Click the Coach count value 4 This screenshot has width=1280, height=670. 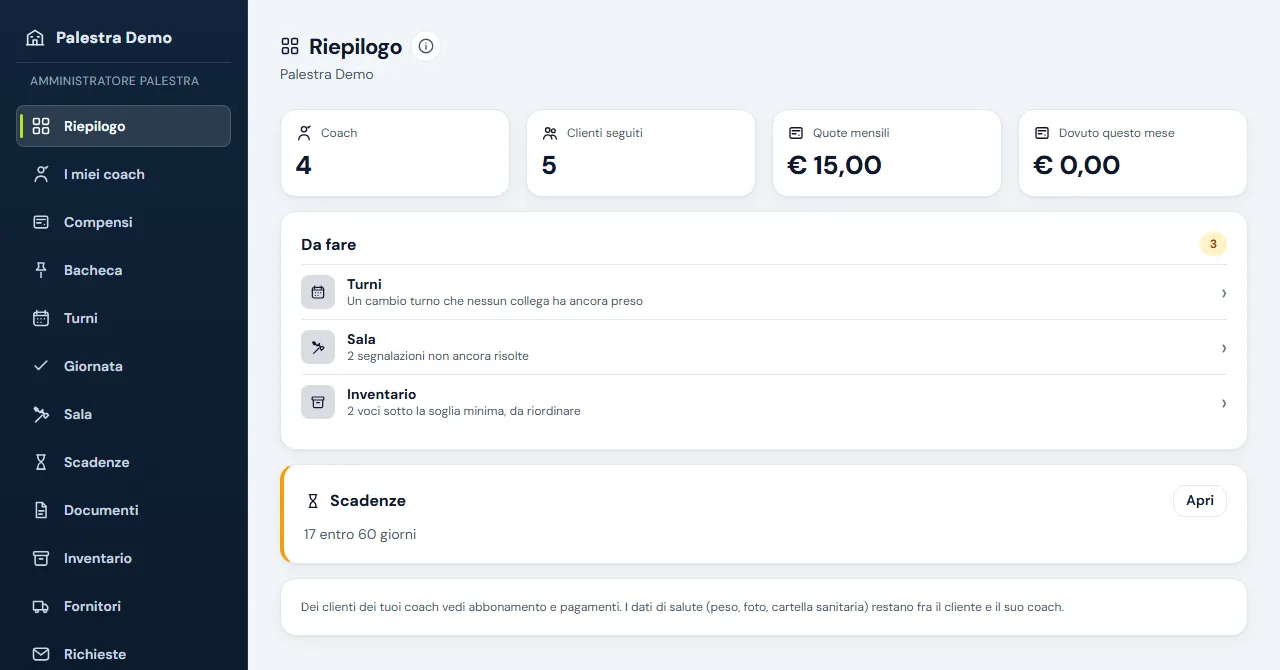[304, 165]
